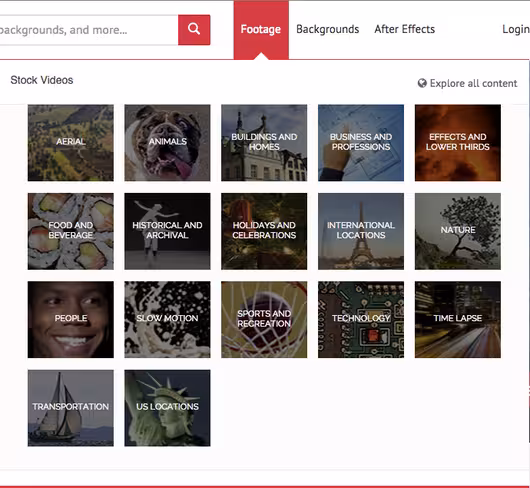
Task: Open Sports and Recreation category
Action: click(x=264, y=319)
